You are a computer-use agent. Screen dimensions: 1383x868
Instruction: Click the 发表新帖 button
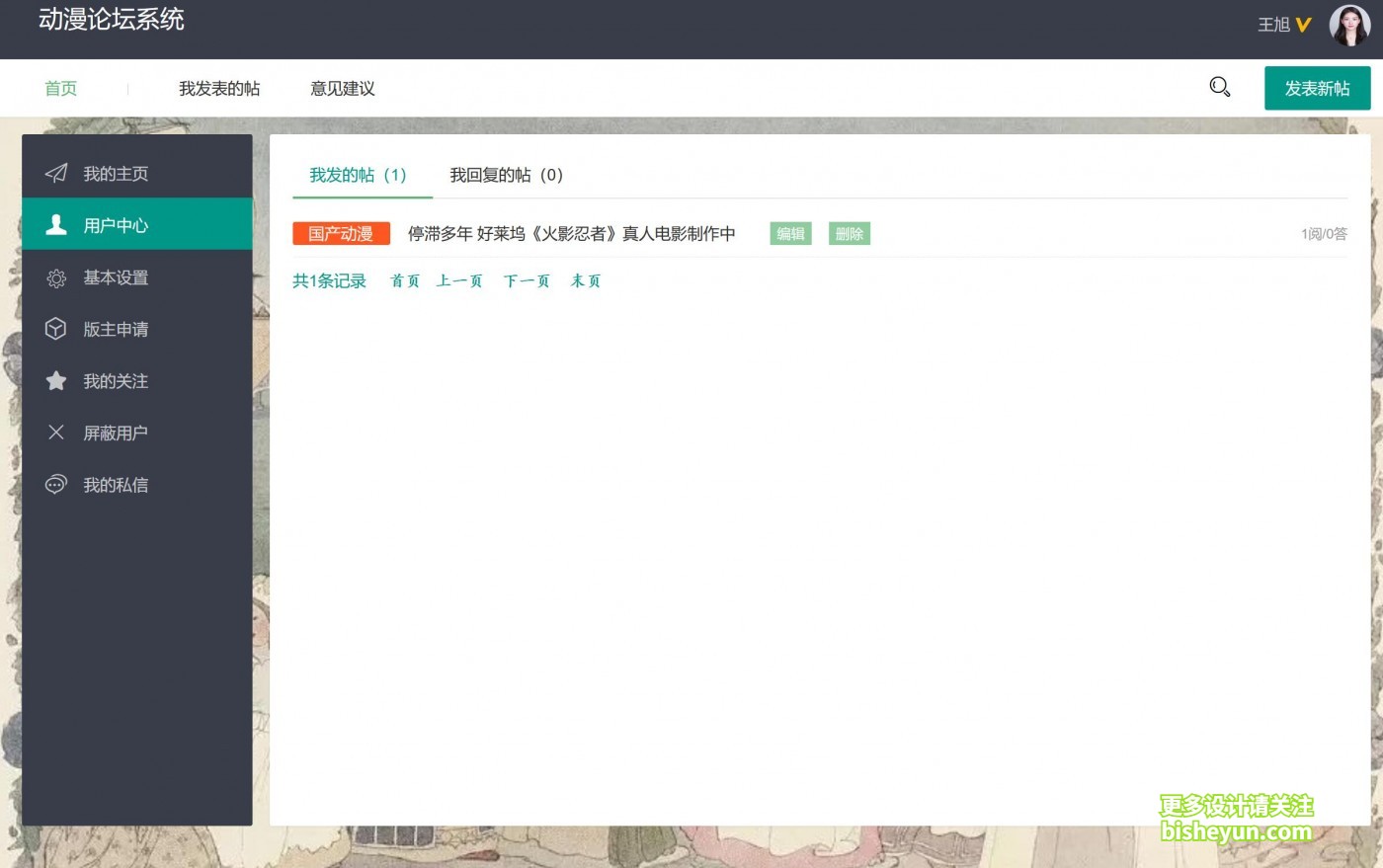pyautogui.click(x=1317, y=88)
